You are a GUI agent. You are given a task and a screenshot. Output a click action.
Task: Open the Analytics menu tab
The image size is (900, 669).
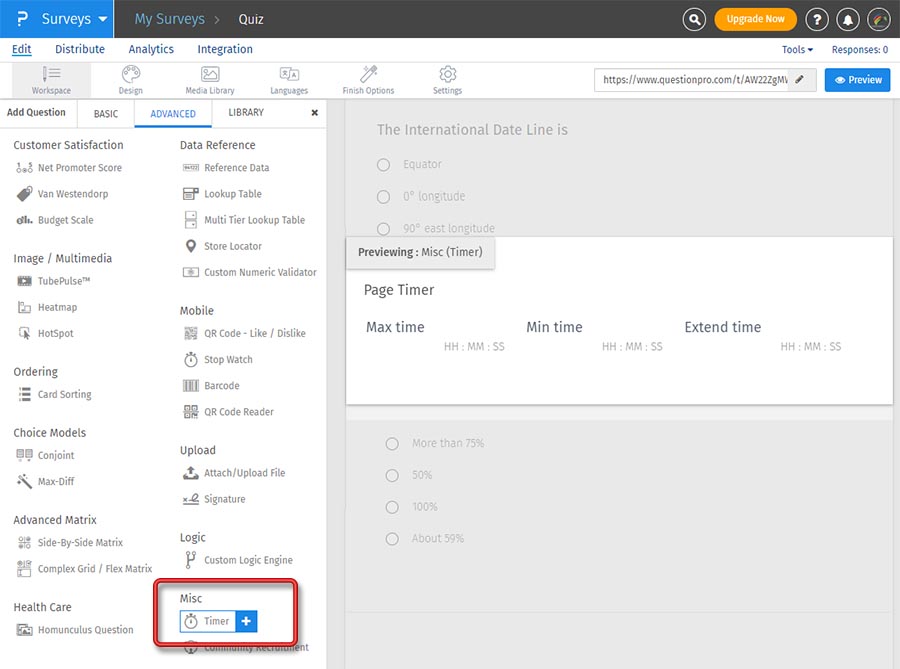tap(151, 49)
